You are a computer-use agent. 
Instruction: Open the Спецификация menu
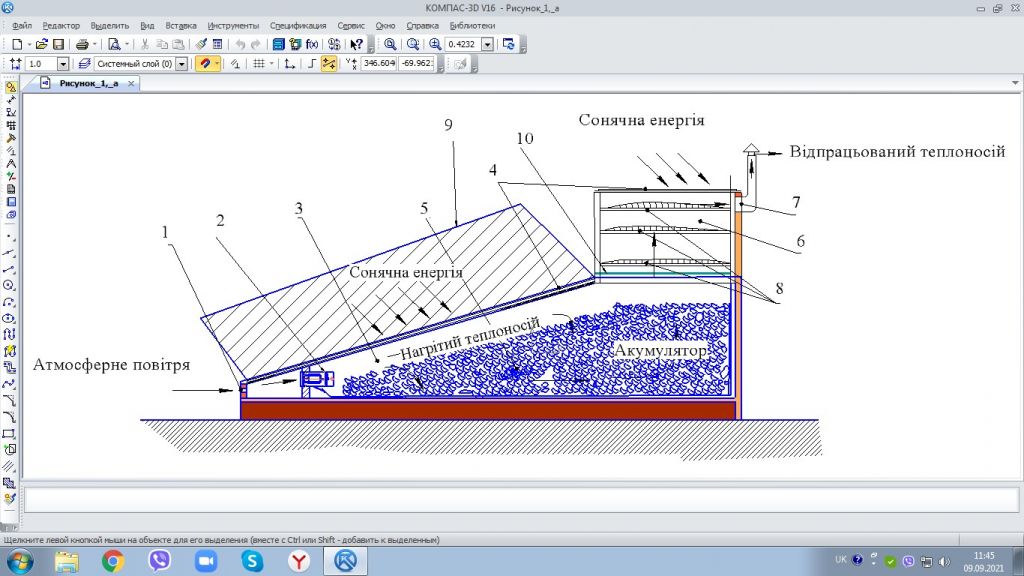coord(297,25)
